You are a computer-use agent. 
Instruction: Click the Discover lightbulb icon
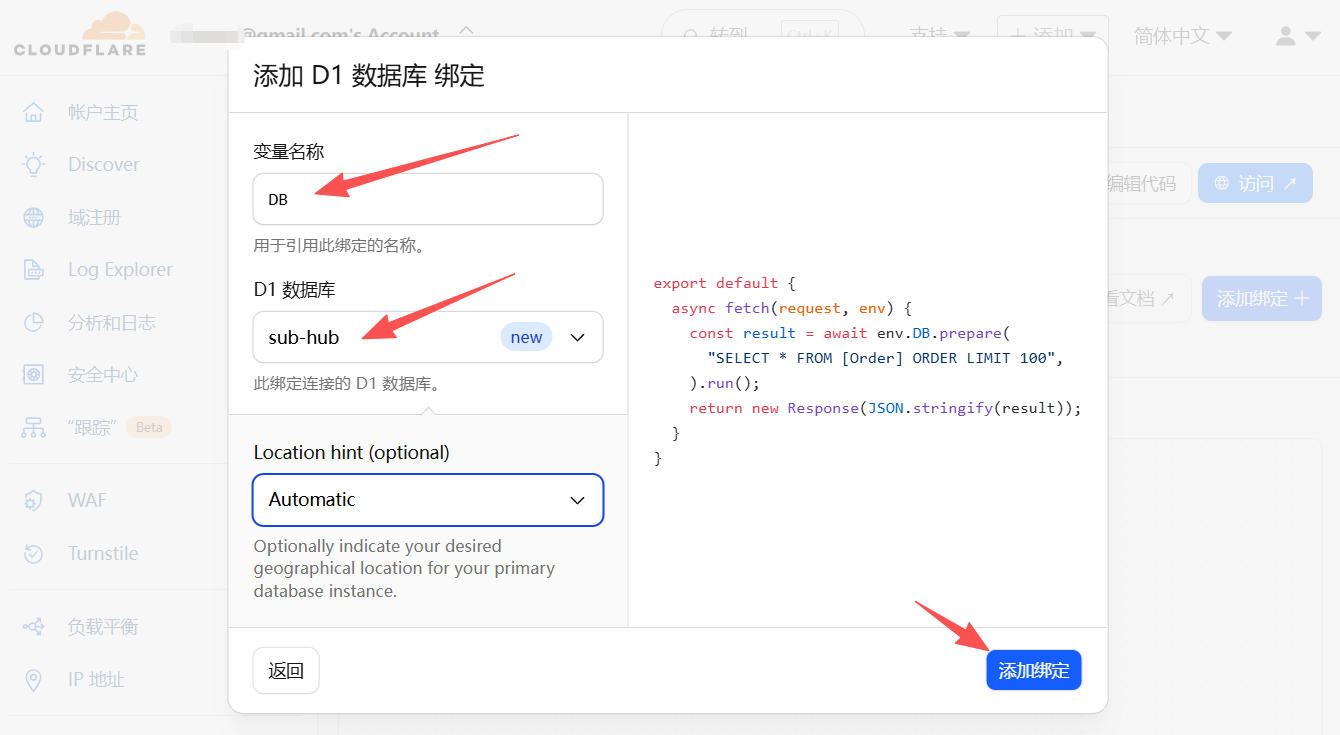(x=34, y=165)
